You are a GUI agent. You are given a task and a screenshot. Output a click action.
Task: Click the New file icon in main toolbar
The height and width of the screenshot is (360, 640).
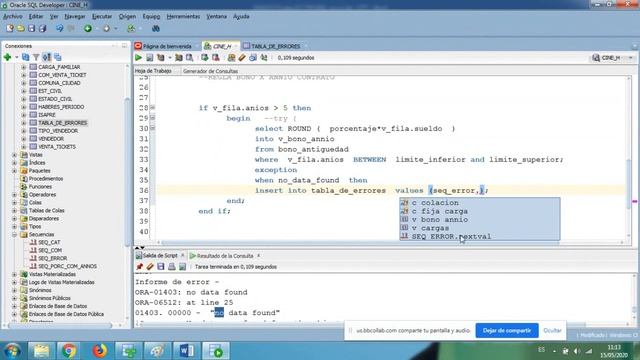coord(10,29)
